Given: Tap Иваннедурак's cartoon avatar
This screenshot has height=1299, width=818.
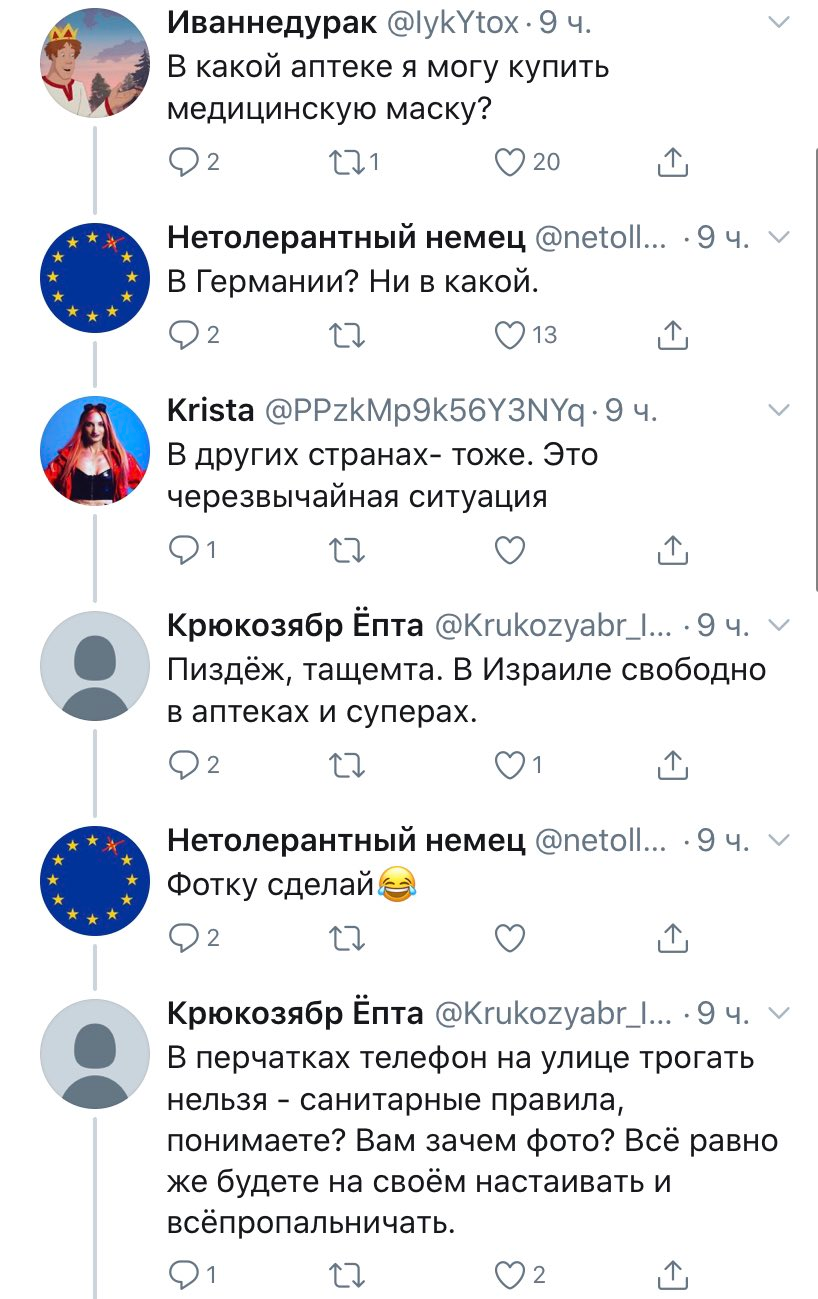Looking at the screenshot, I should coord(95,63).
